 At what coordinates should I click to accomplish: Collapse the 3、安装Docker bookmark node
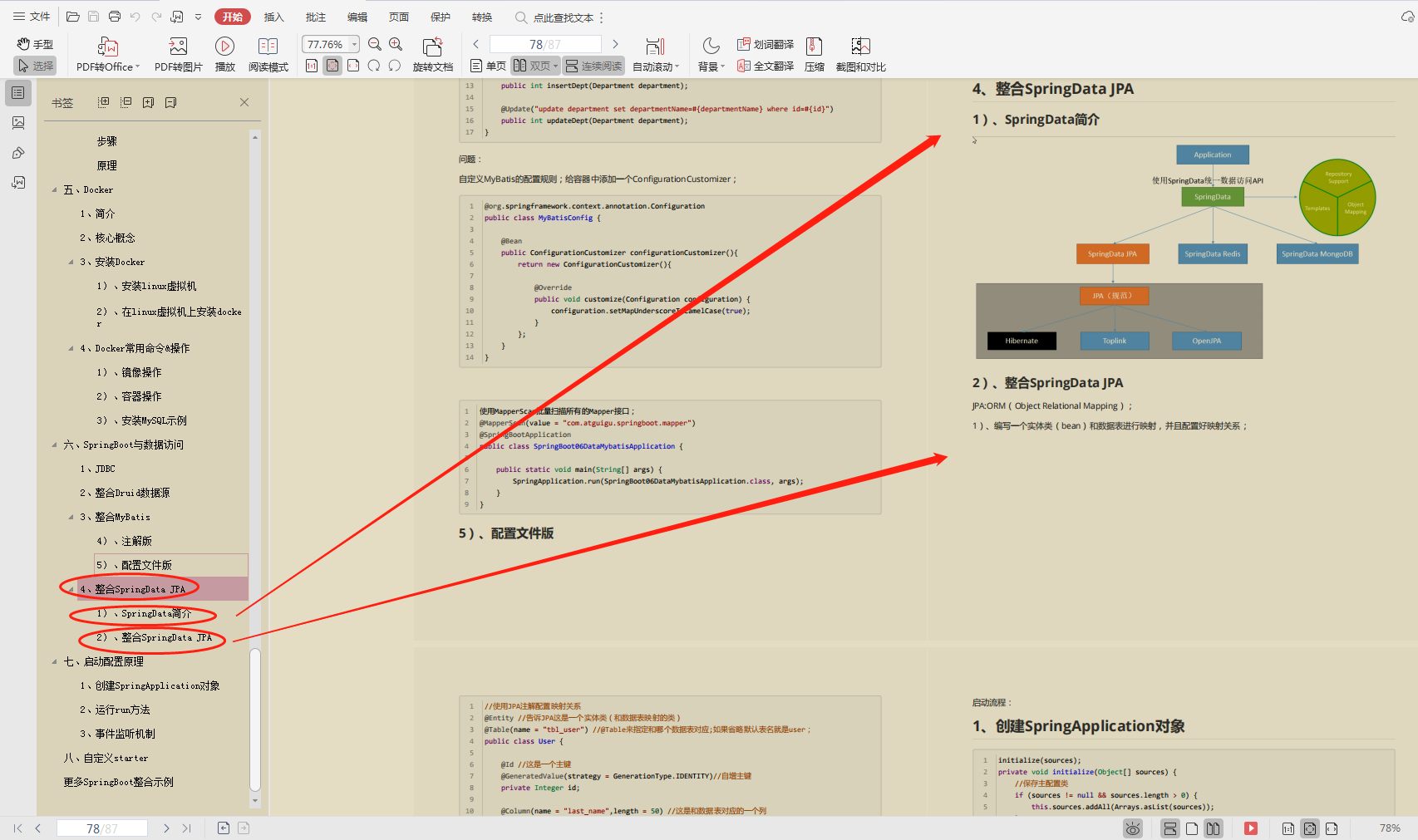point(71,262)
